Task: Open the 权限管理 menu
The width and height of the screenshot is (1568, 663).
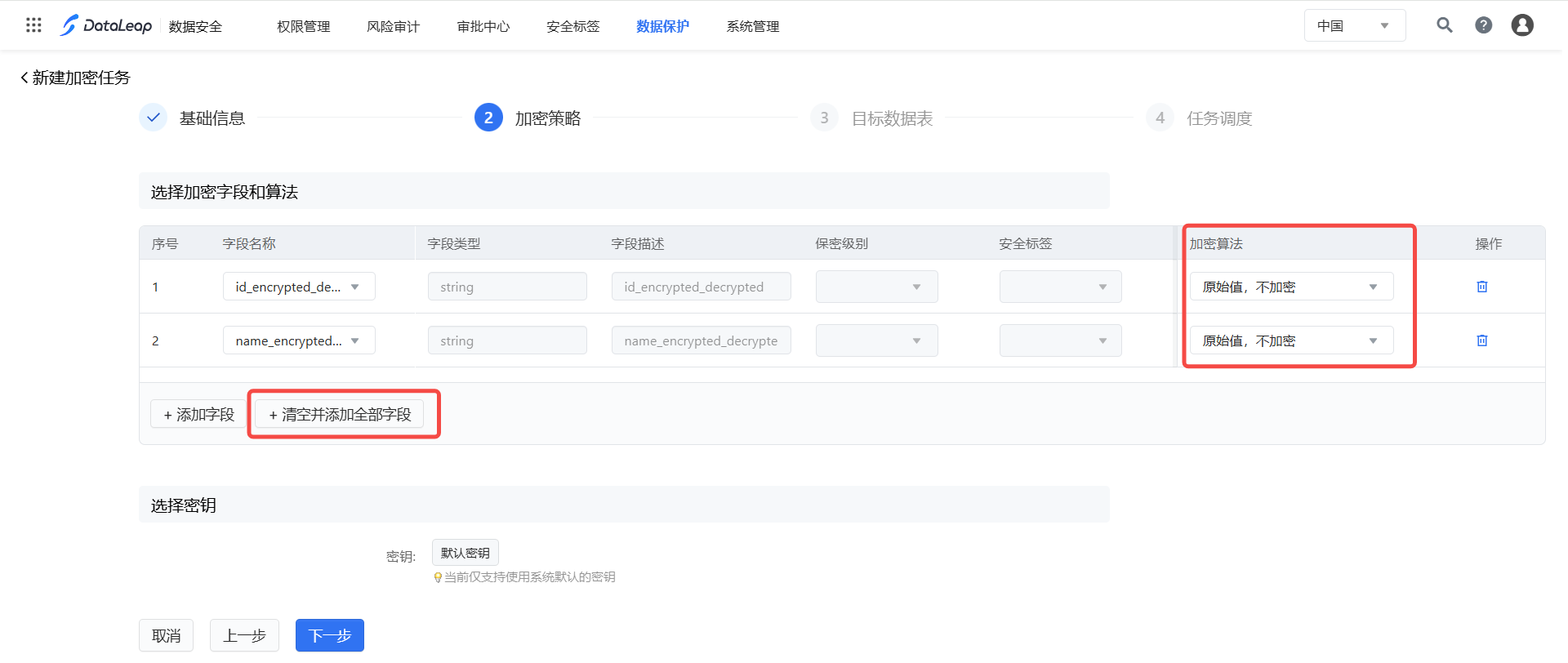Action: (x=303, y=27)
